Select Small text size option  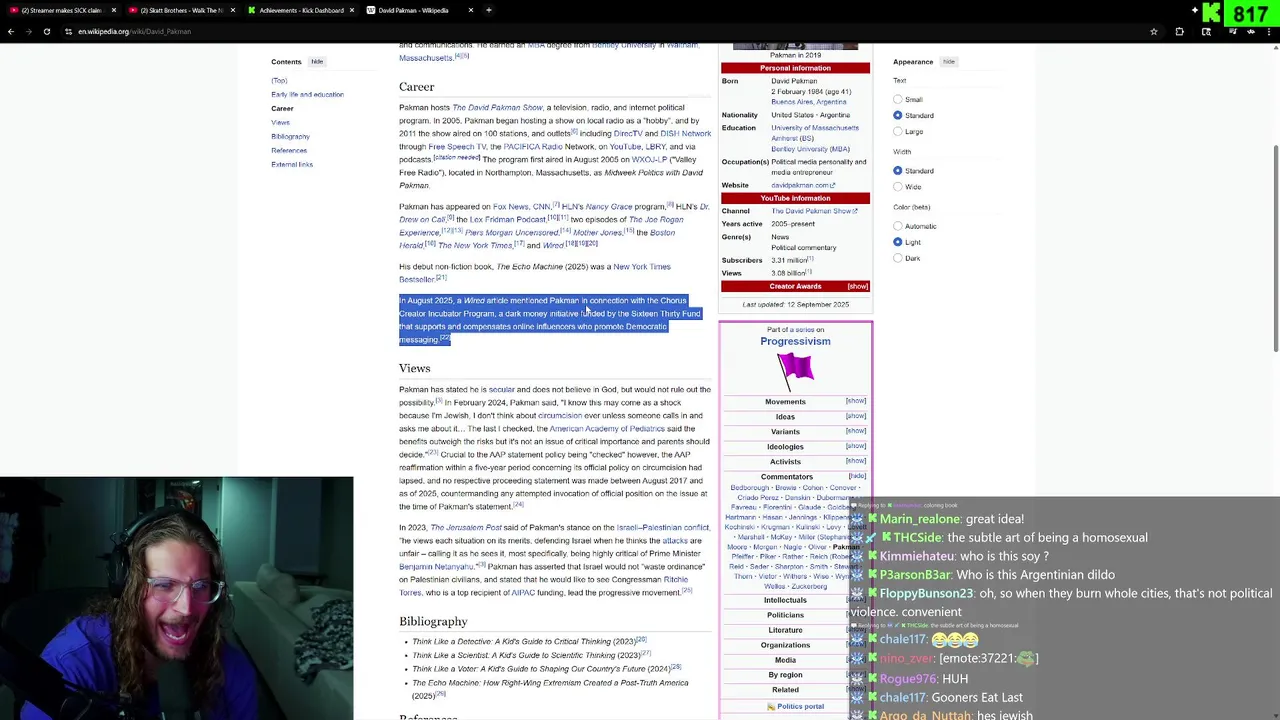[x=898, y=99]
